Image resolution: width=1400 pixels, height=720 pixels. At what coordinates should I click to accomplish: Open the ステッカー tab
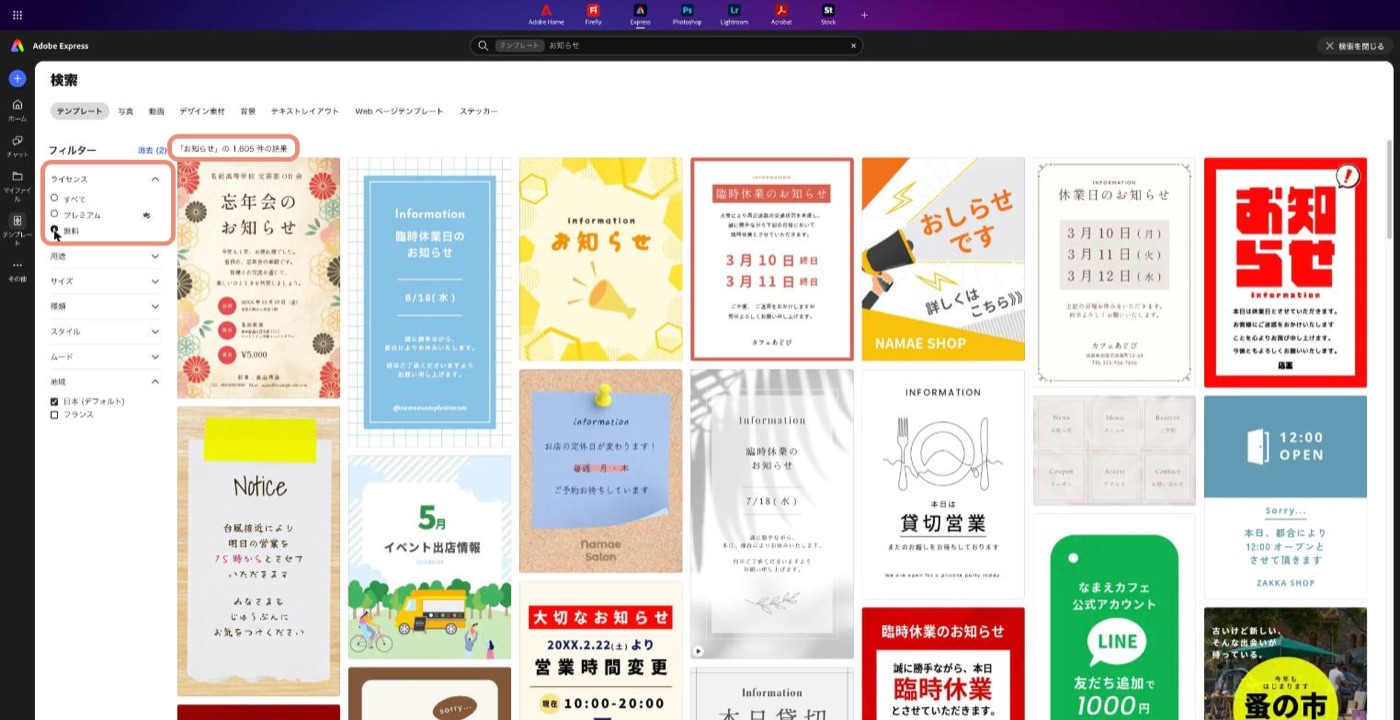click(x=479, y=111)
